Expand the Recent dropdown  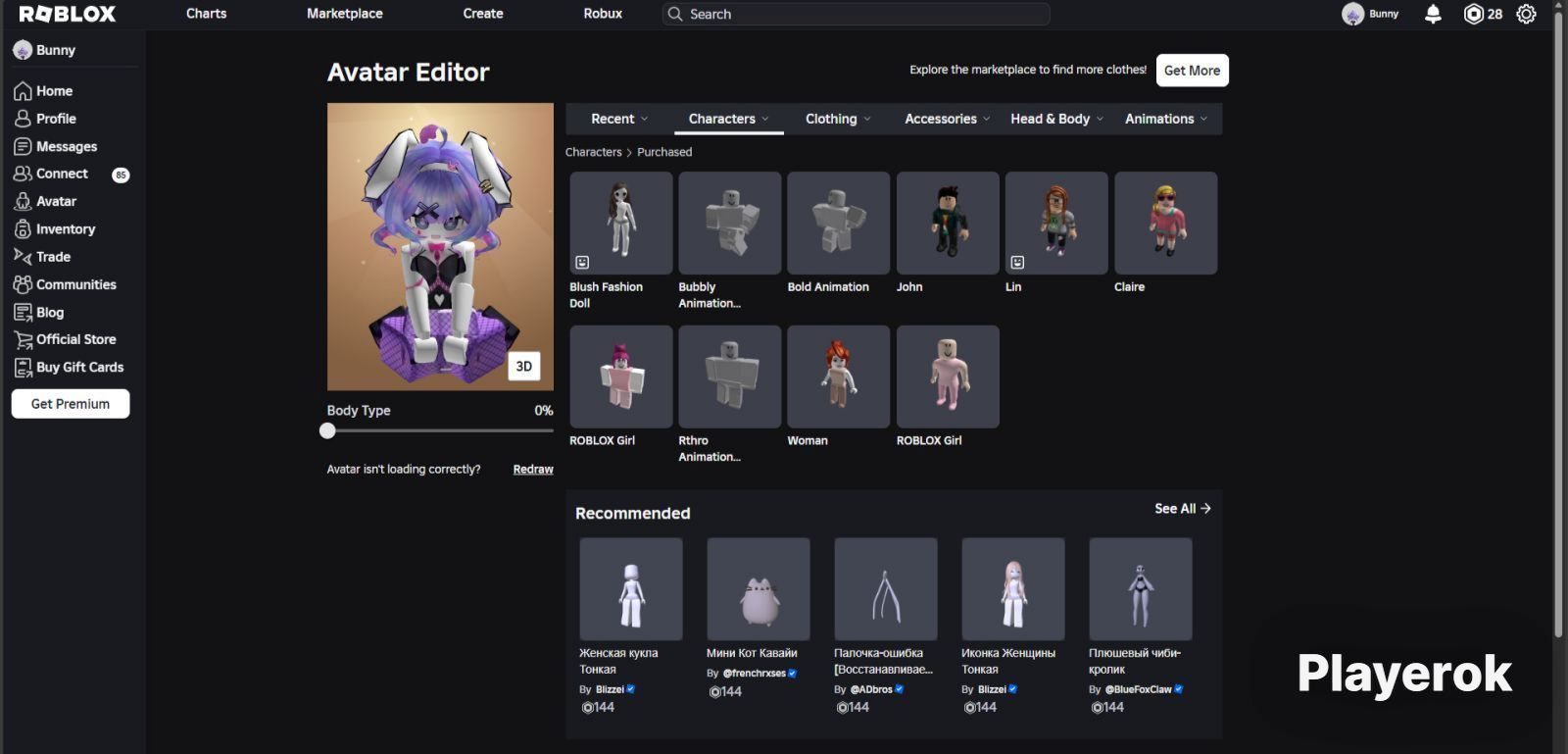(x=619, y=119)
